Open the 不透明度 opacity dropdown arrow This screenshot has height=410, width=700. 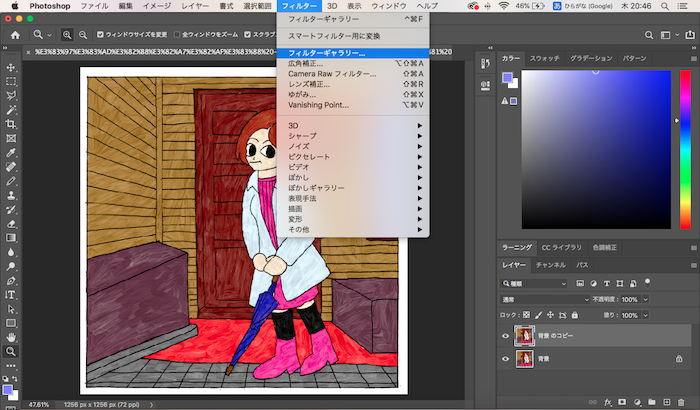pos(645,299)
